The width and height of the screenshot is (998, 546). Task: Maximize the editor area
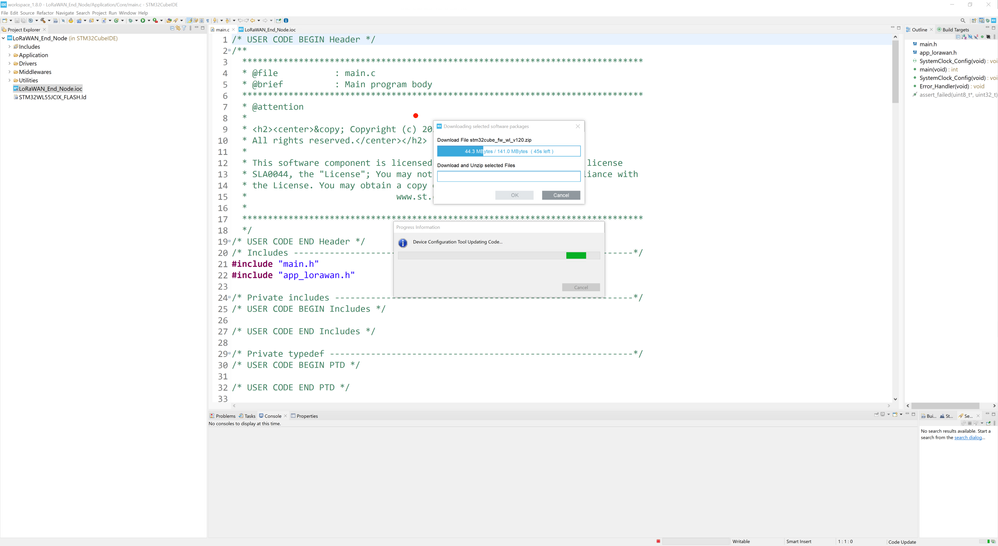pos(899,28)
